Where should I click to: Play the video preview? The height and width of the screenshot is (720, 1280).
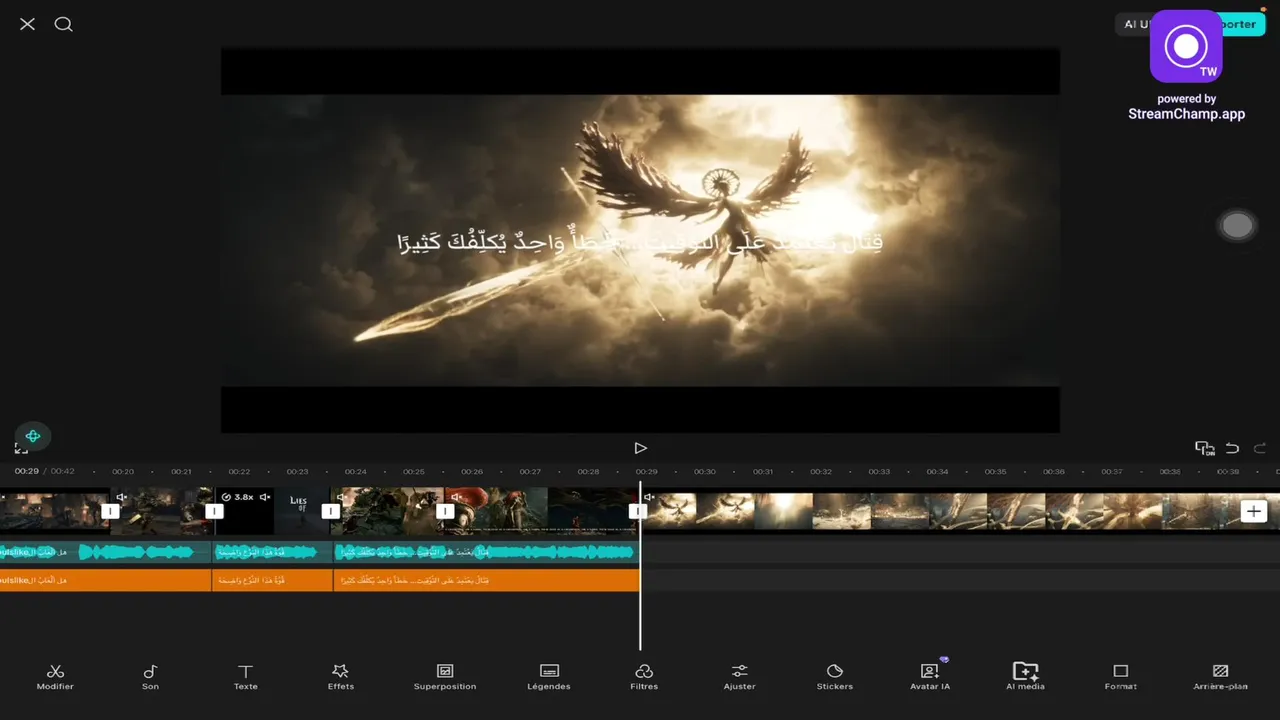(x=640, y=448)
